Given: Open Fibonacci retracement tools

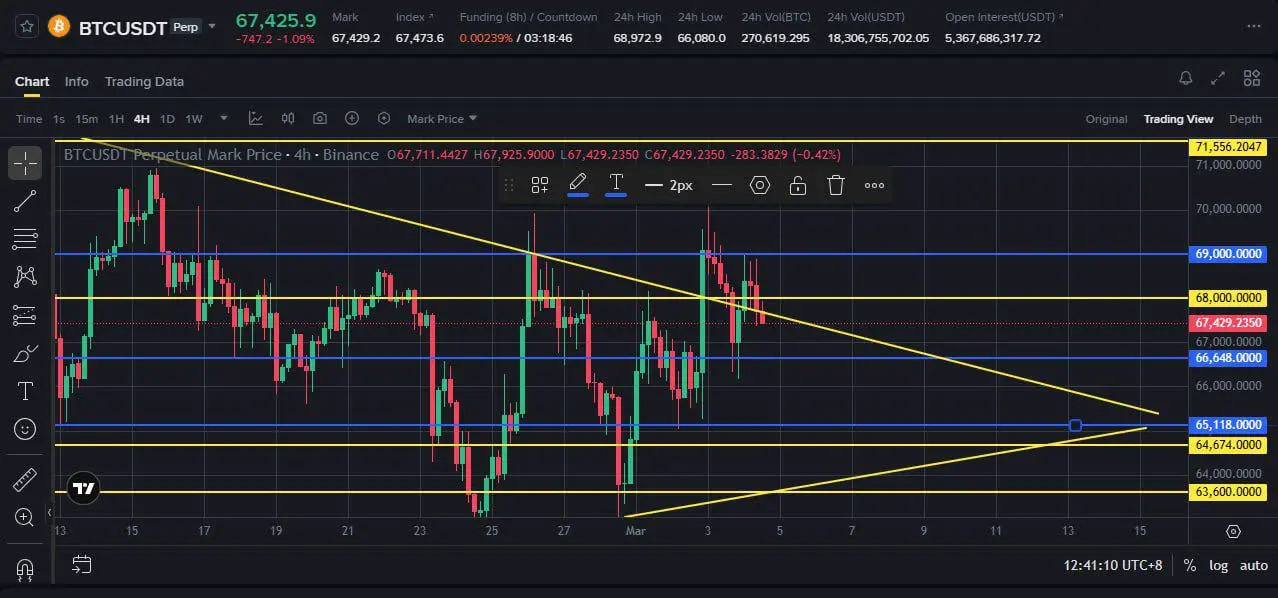Looking at the screenshot, I should 25,239.
